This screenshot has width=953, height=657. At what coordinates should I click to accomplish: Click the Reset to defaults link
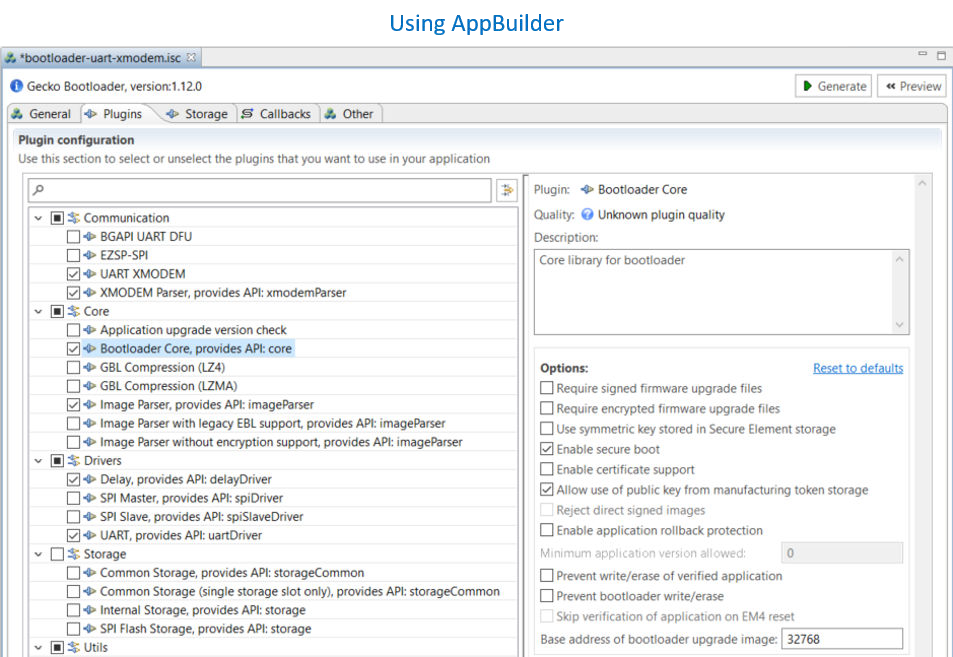pos(857,368)
